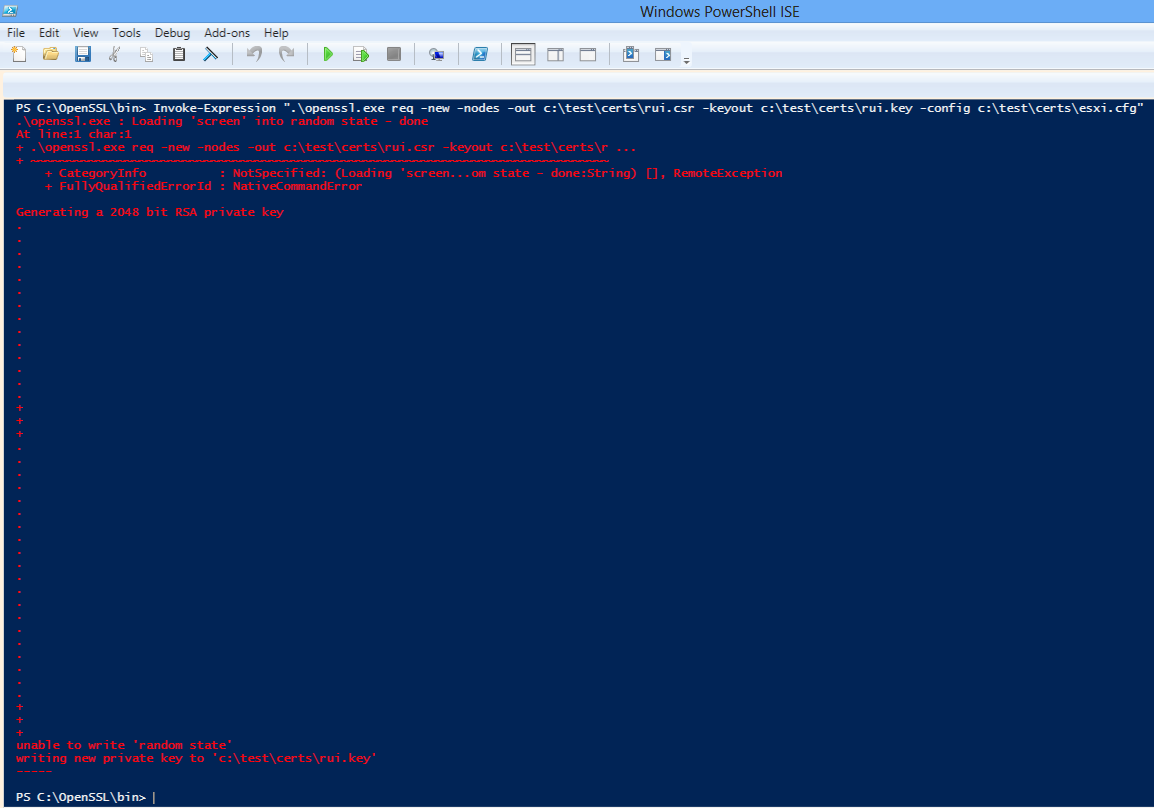Show the script pane maximized

point(588,54)
